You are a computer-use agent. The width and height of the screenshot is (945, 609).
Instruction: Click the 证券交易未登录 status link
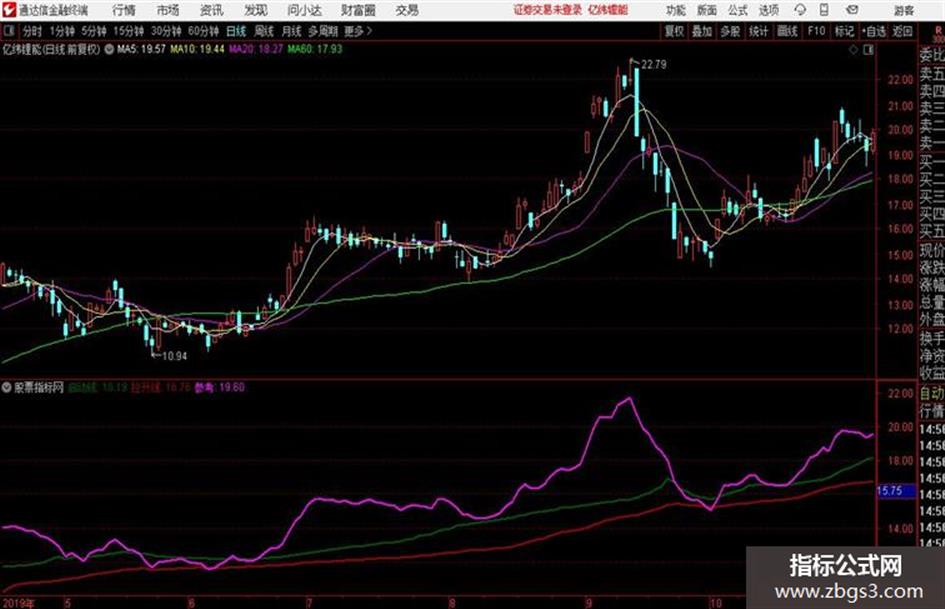point(548,10)
